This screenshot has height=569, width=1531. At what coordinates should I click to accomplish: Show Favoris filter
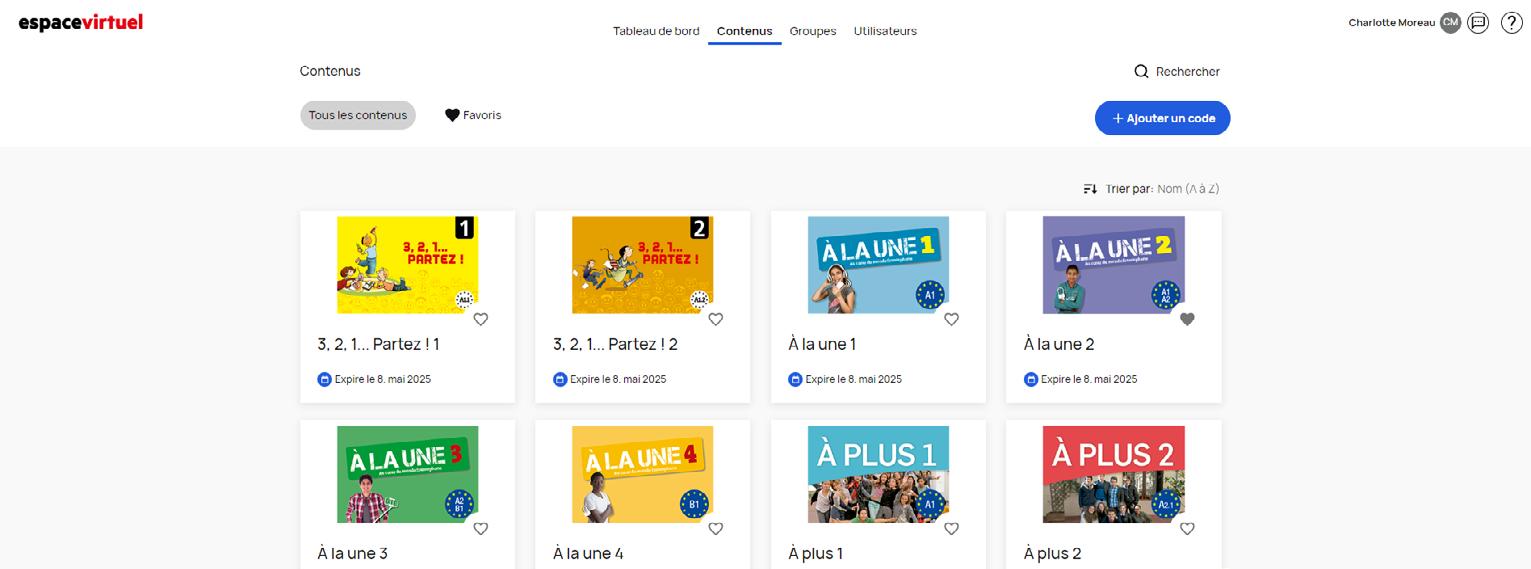point(473,115)
